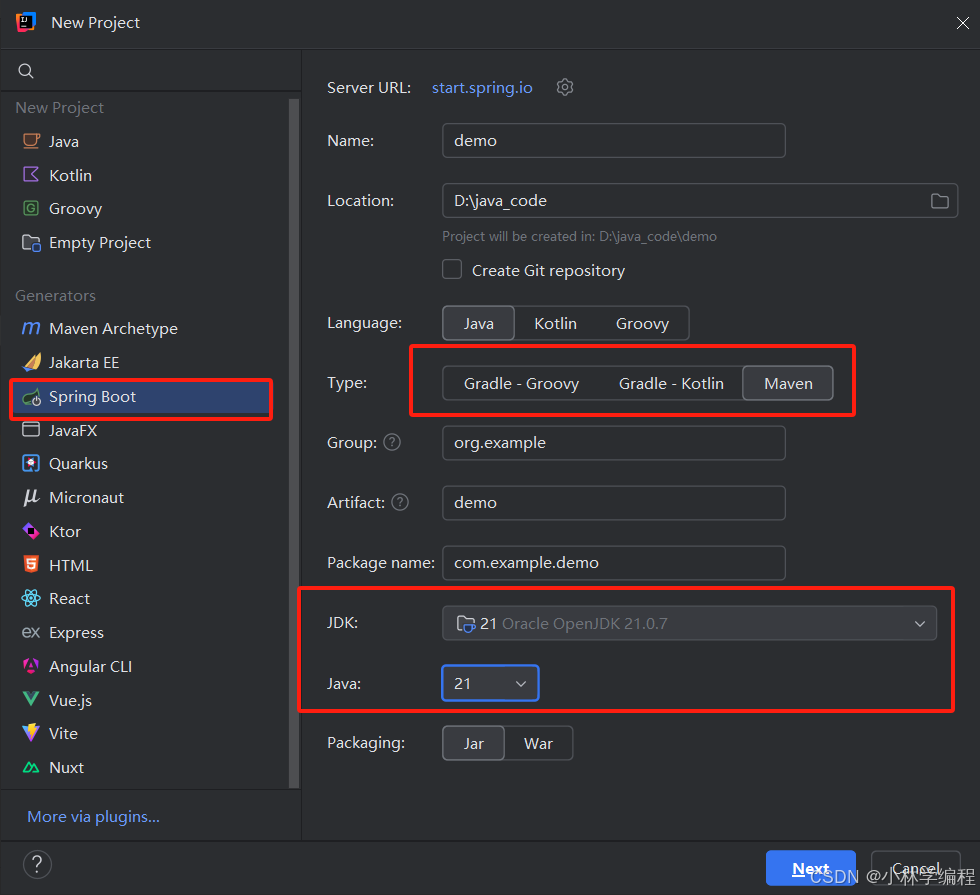The width and height of the screenshot is (980, 895).
Task: Choose Gradle - Kotlin build type
Action: [671, 383]
